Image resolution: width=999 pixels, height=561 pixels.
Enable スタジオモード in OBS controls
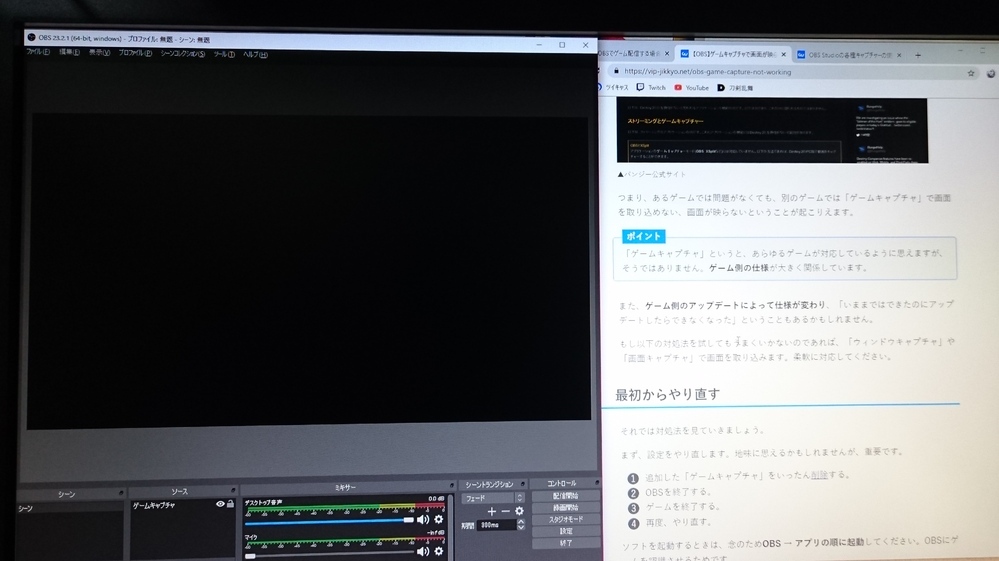(565, 520)
